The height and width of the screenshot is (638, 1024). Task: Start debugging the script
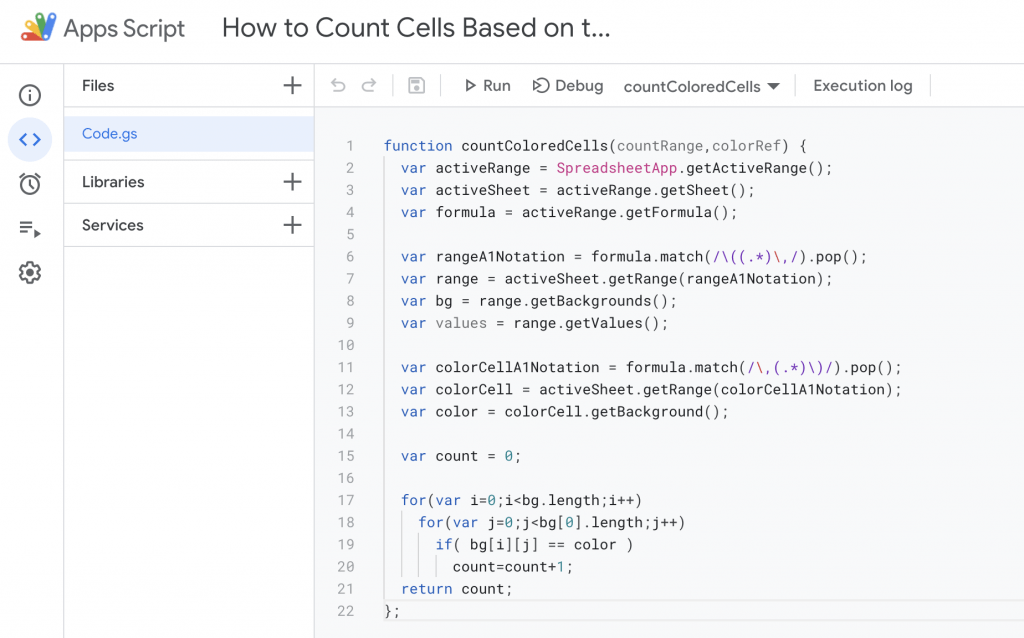click(x=568, y=85)
